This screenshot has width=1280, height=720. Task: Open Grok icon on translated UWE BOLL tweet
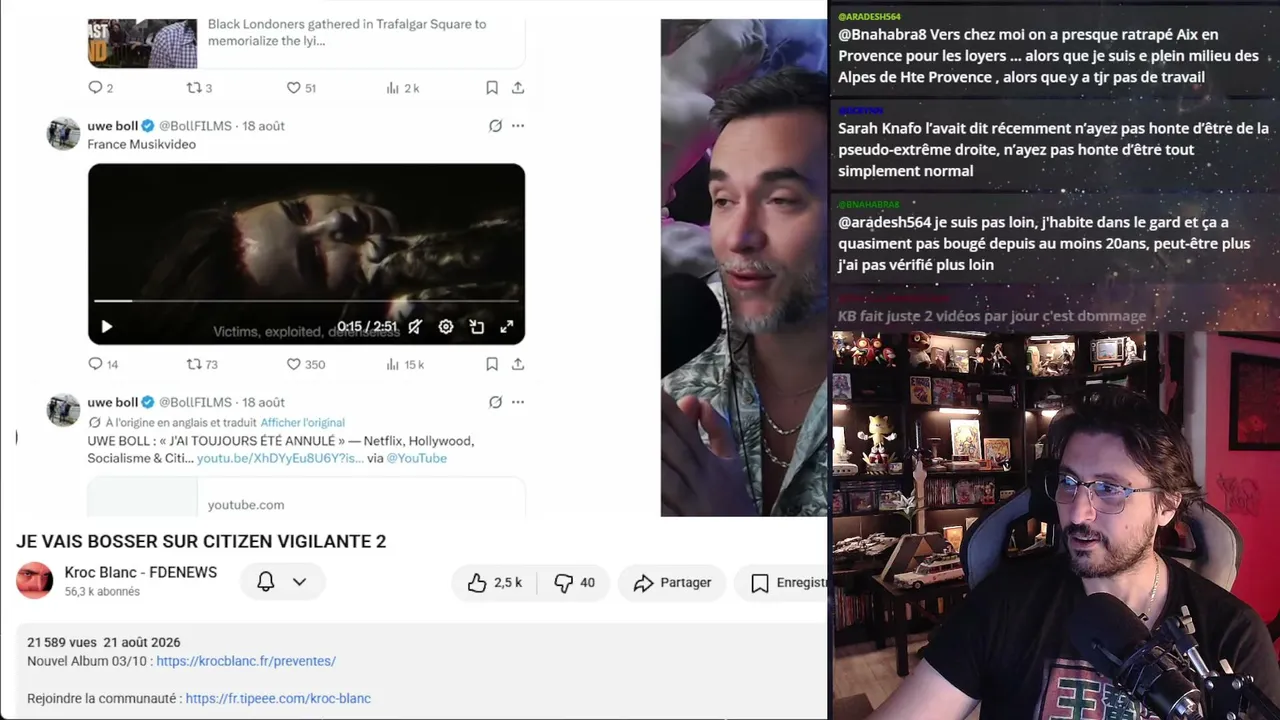495,403
